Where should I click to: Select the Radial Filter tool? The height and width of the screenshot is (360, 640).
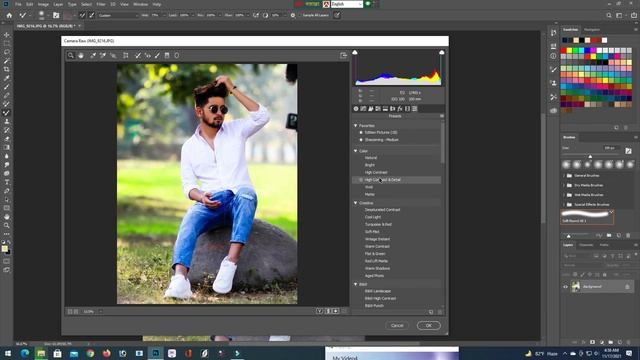(x=177, y=56)
